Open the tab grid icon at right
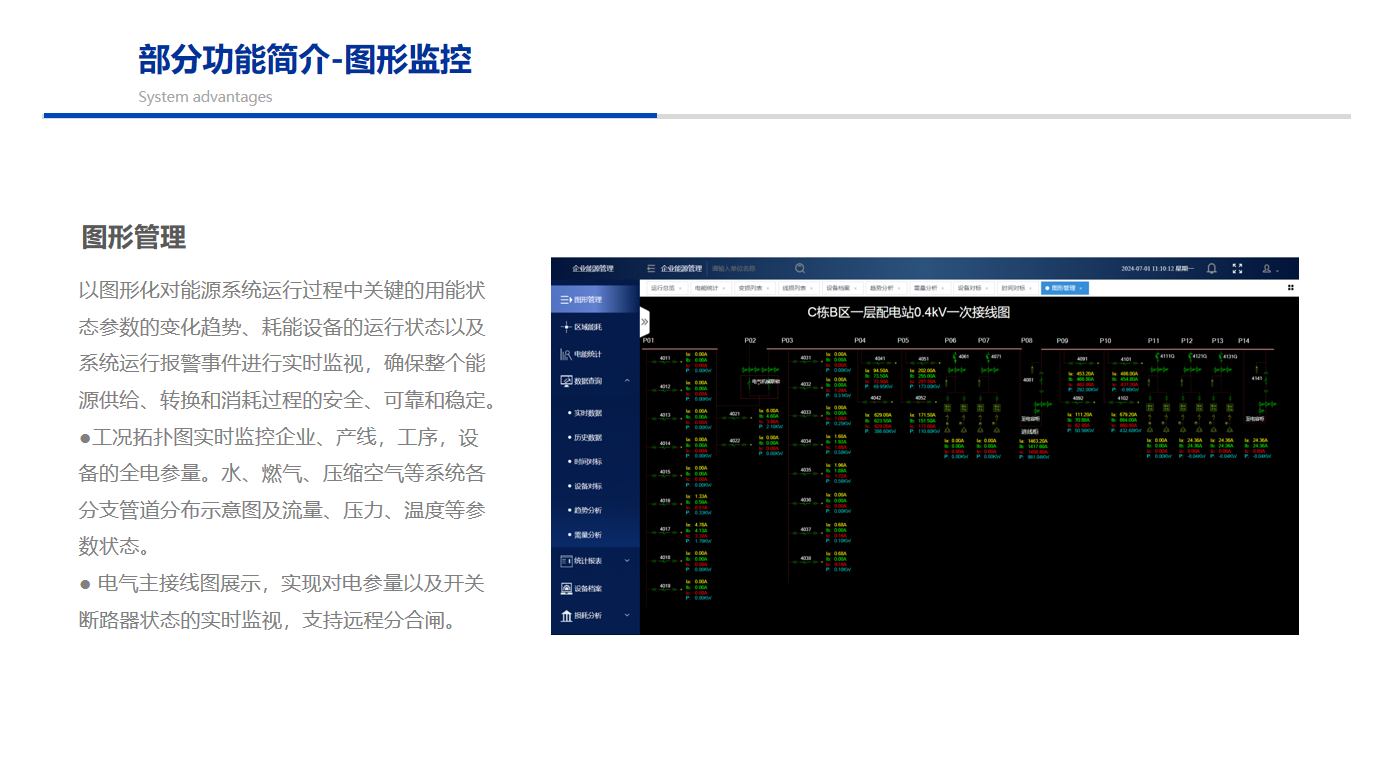This screenshot has height=778, width=1381. [x=1290, y=288]
